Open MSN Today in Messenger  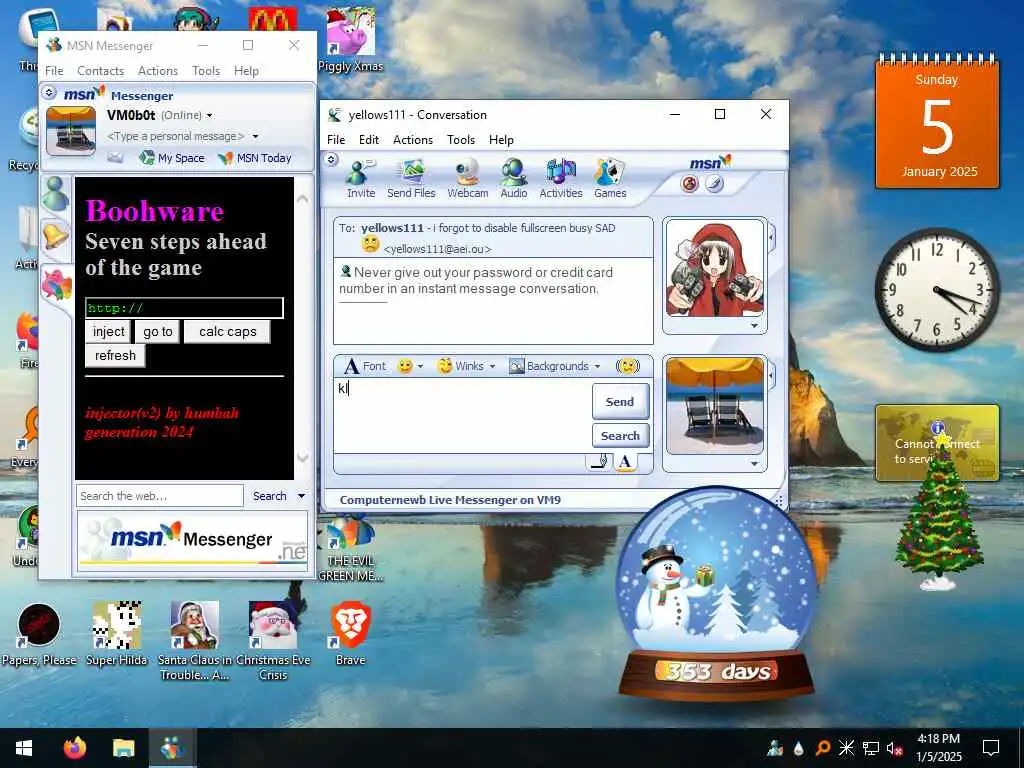[255, 157]
